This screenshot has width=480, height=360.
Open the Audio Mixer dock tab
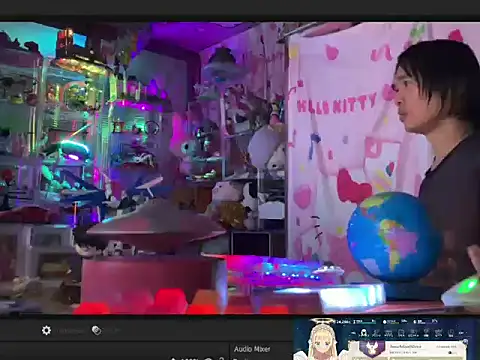click(x=252, y=349)
